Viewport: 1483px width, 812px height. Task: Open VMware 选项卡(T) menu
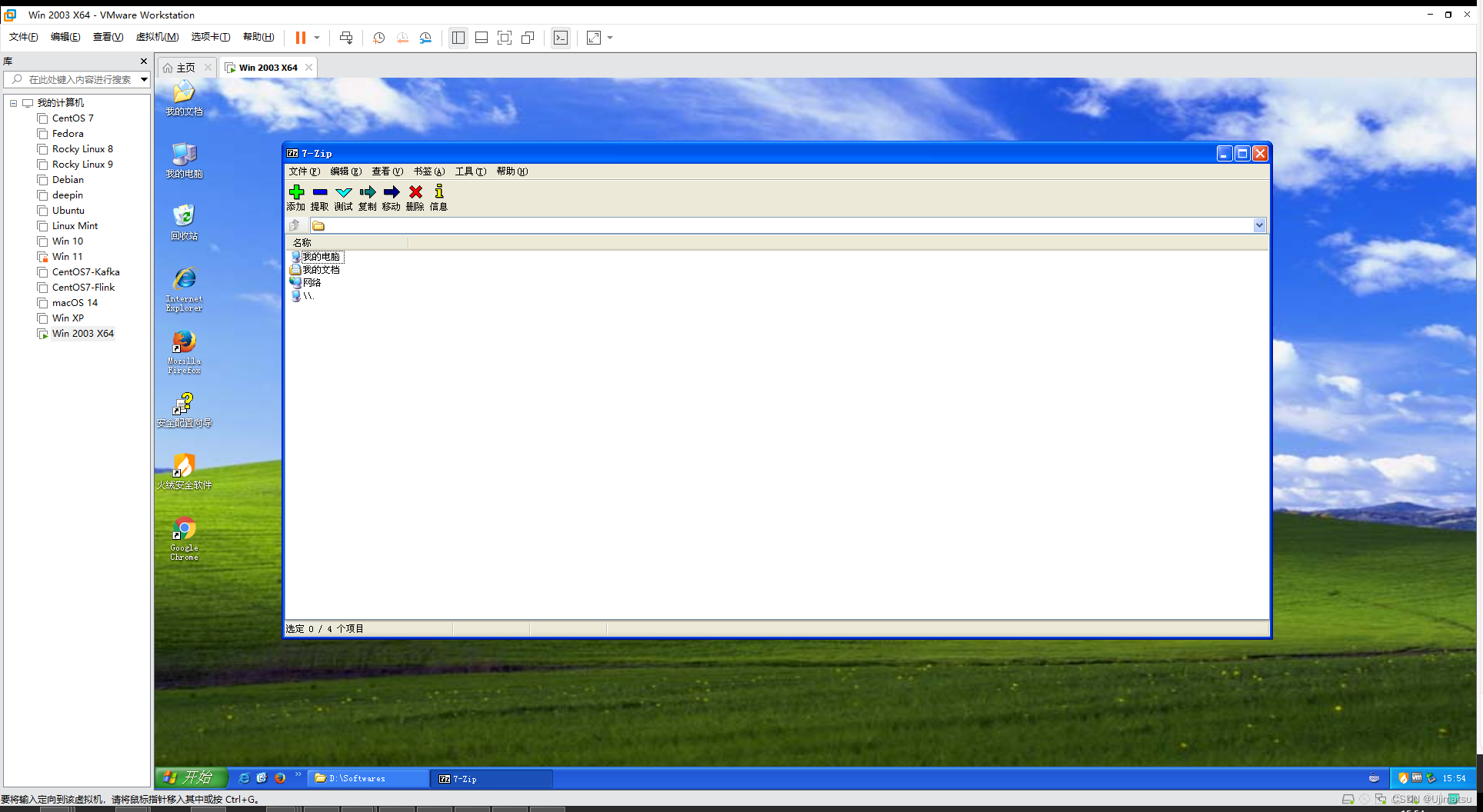tap(210, 37)
